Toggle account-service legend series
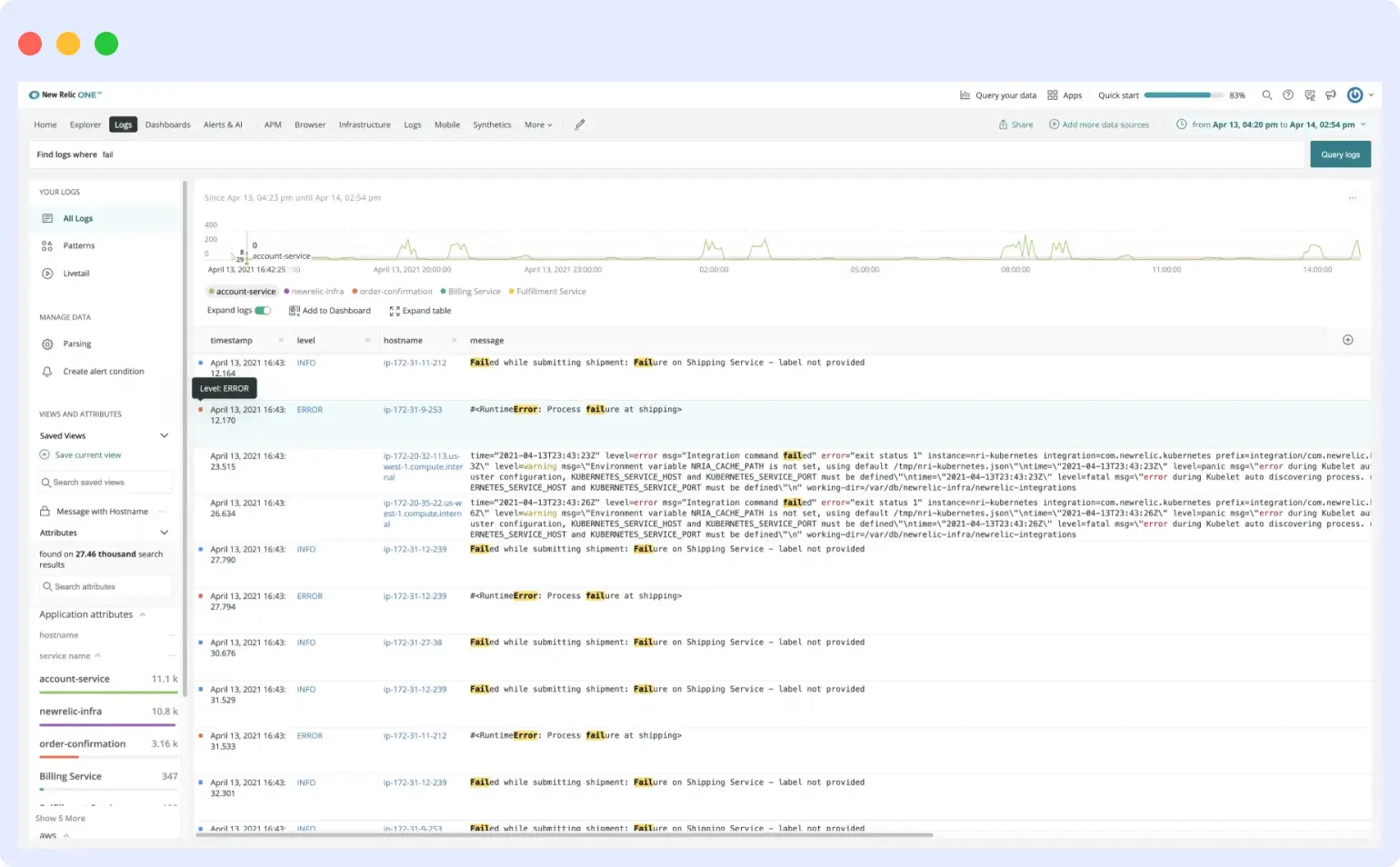Image resolution: width=1400 pixels, height=867 pixels. [x=243, y=292]
